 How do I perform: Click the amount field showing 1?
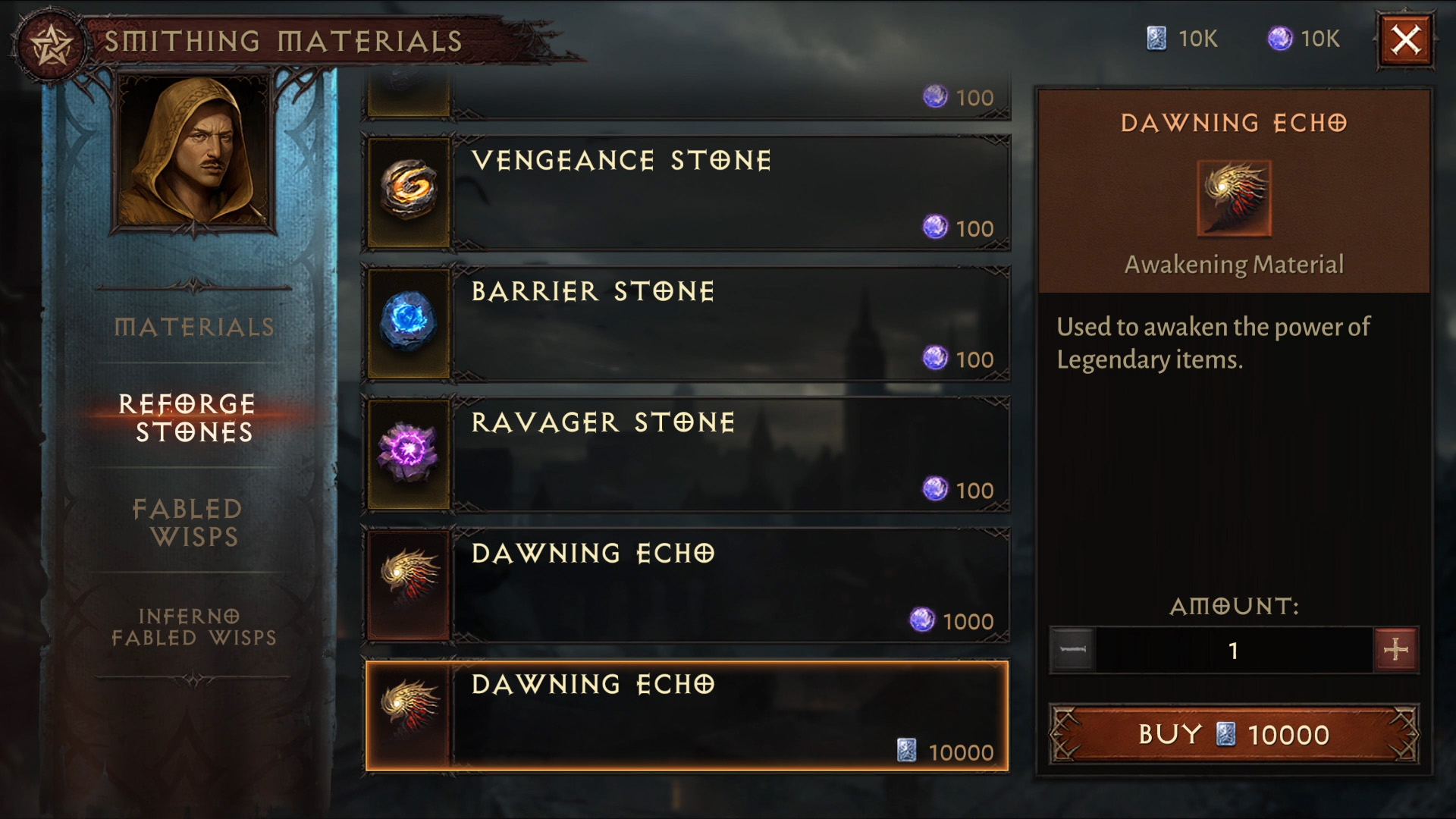pyautogui.click(x=1234, y=651)
